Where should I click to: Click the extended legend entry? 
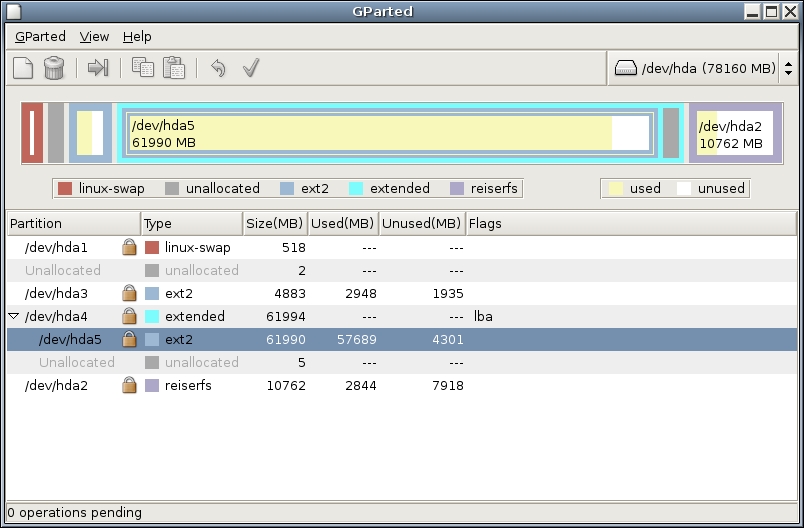coord(389,189)
